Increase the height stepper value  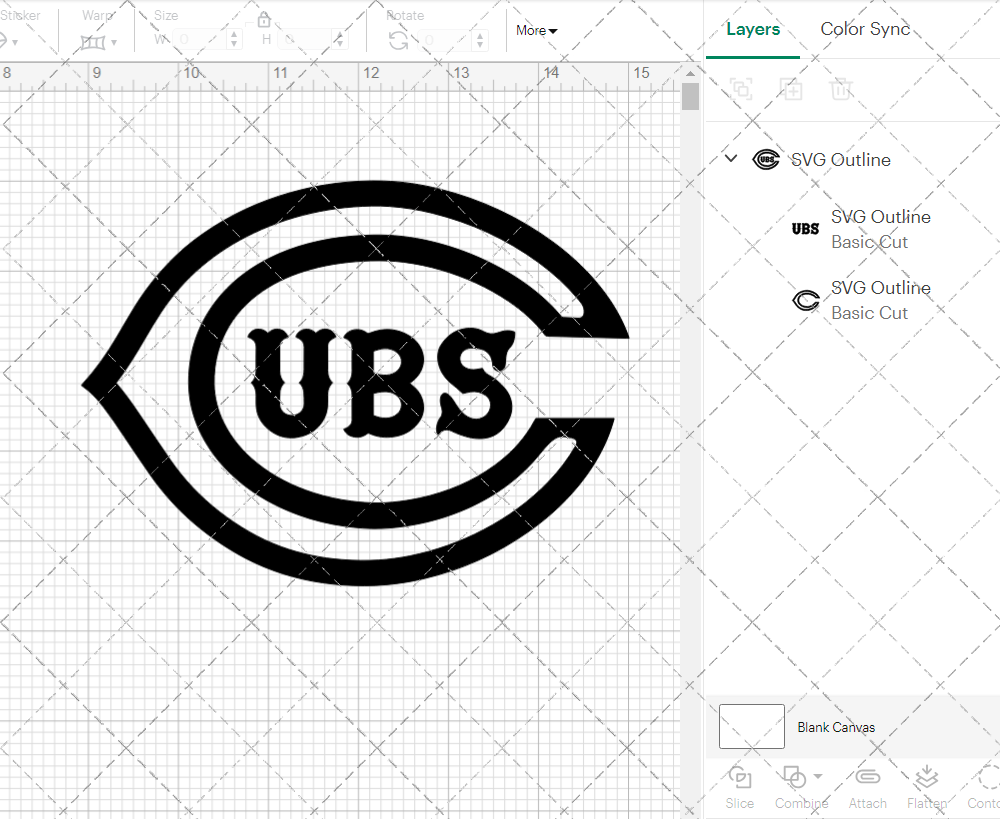[x=338, y=34]
